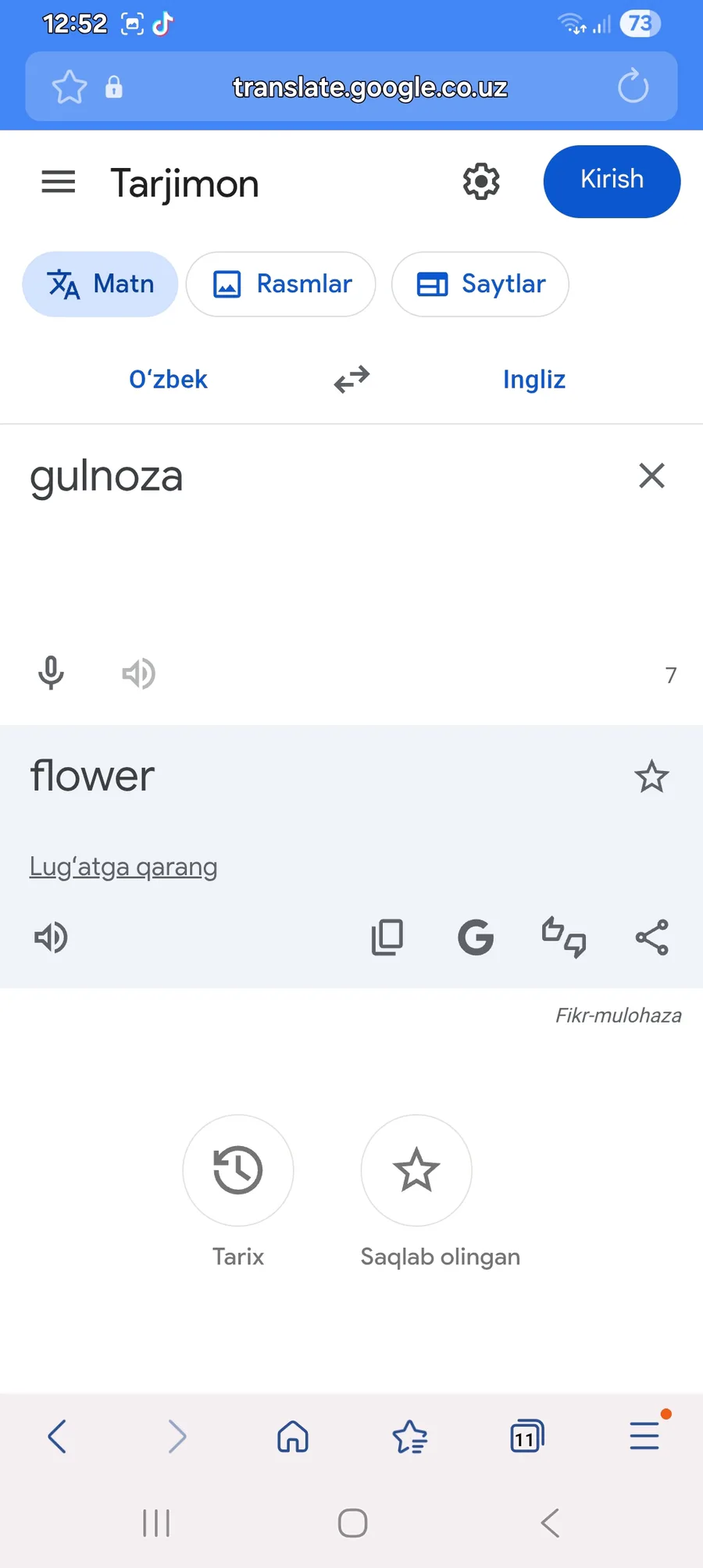The width and height of the screenshot is (703, 1568).
Task: Share the translation result
Action: click(x=651, y=938)
